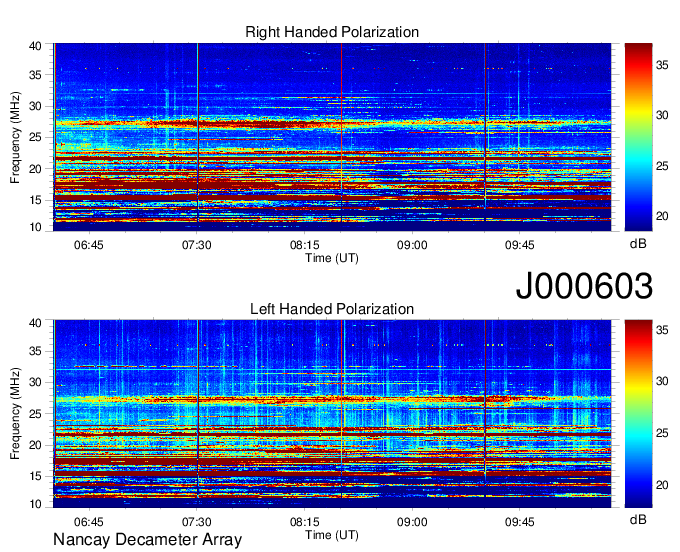This screenshot has width=680, height=552.
Task: Click the 20 dB mark on lower color bar
Action: click(x=662, y=485)
